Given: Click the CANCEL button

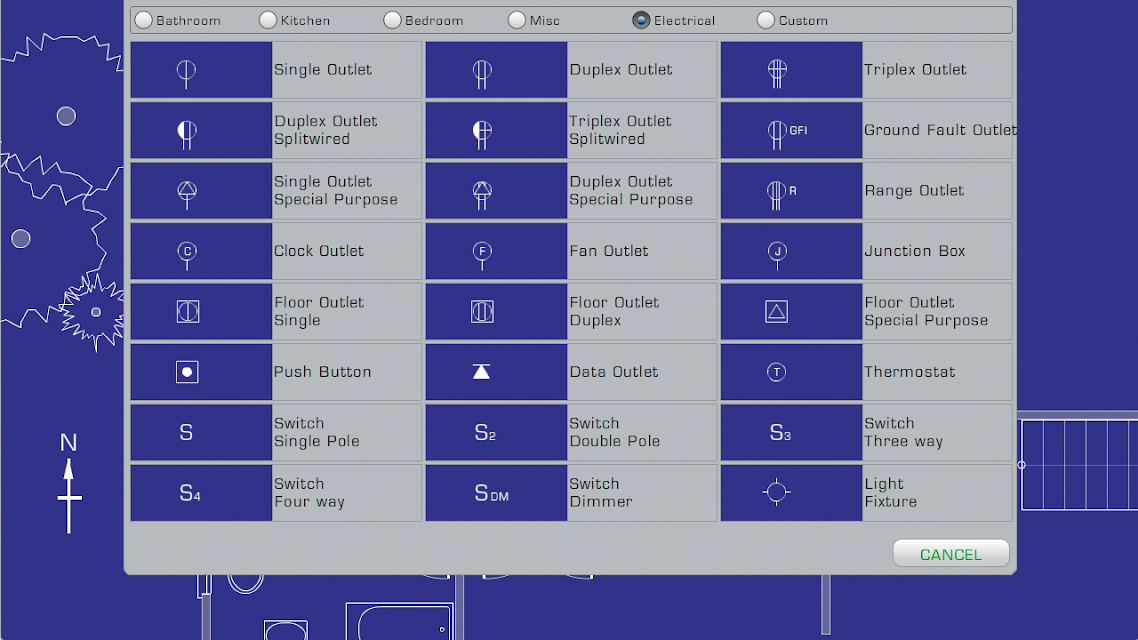Looking at the screenshot, I should [950, 554].
